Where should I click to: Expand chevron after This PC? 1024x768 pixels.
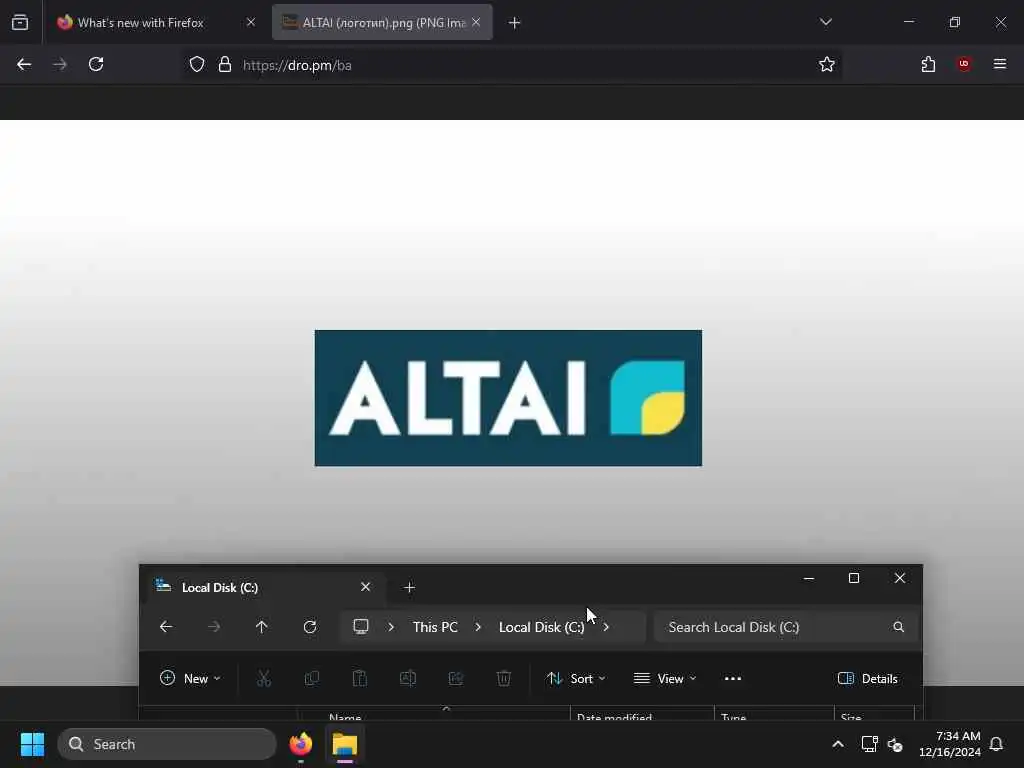pyautogui.click(x=478, y=627)
